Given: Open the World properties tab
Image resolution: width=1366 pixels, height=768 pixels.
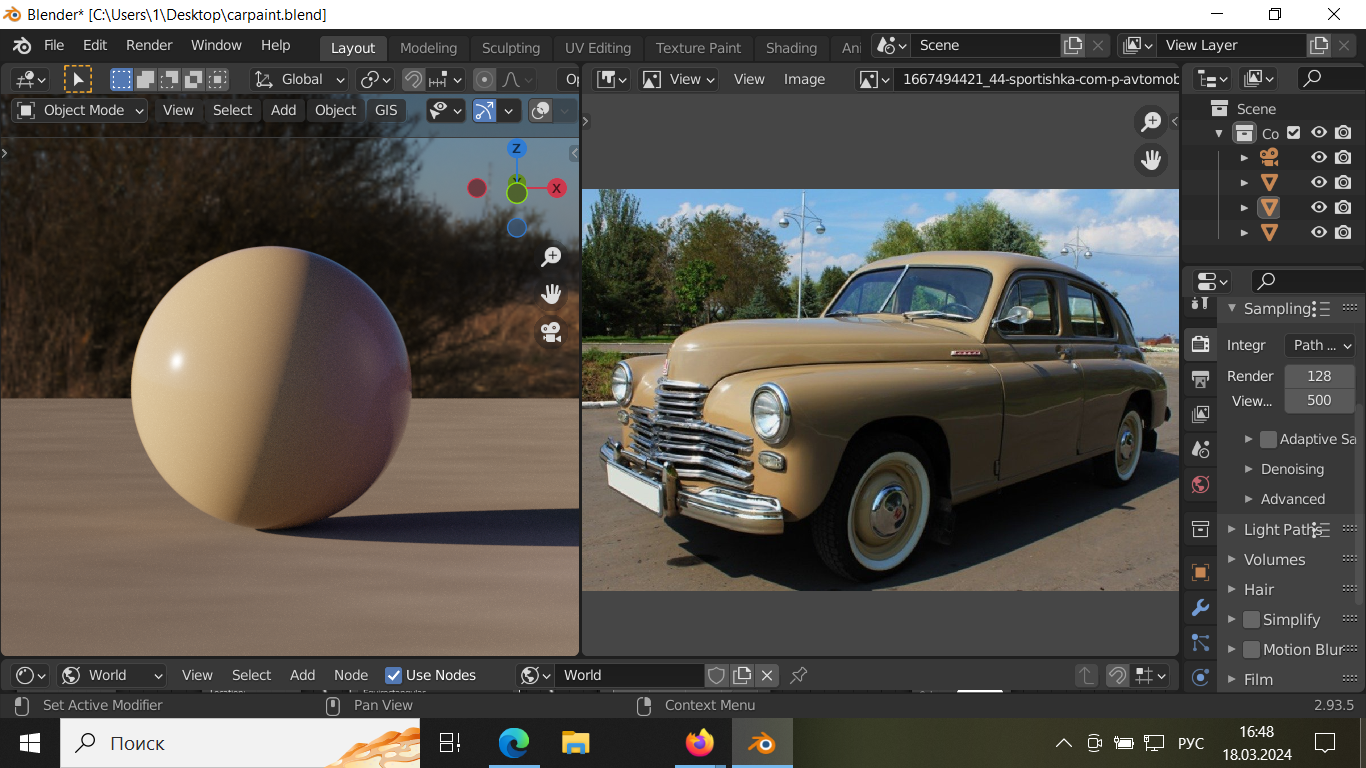Looking at the screenshot, I should [1200, 485].
